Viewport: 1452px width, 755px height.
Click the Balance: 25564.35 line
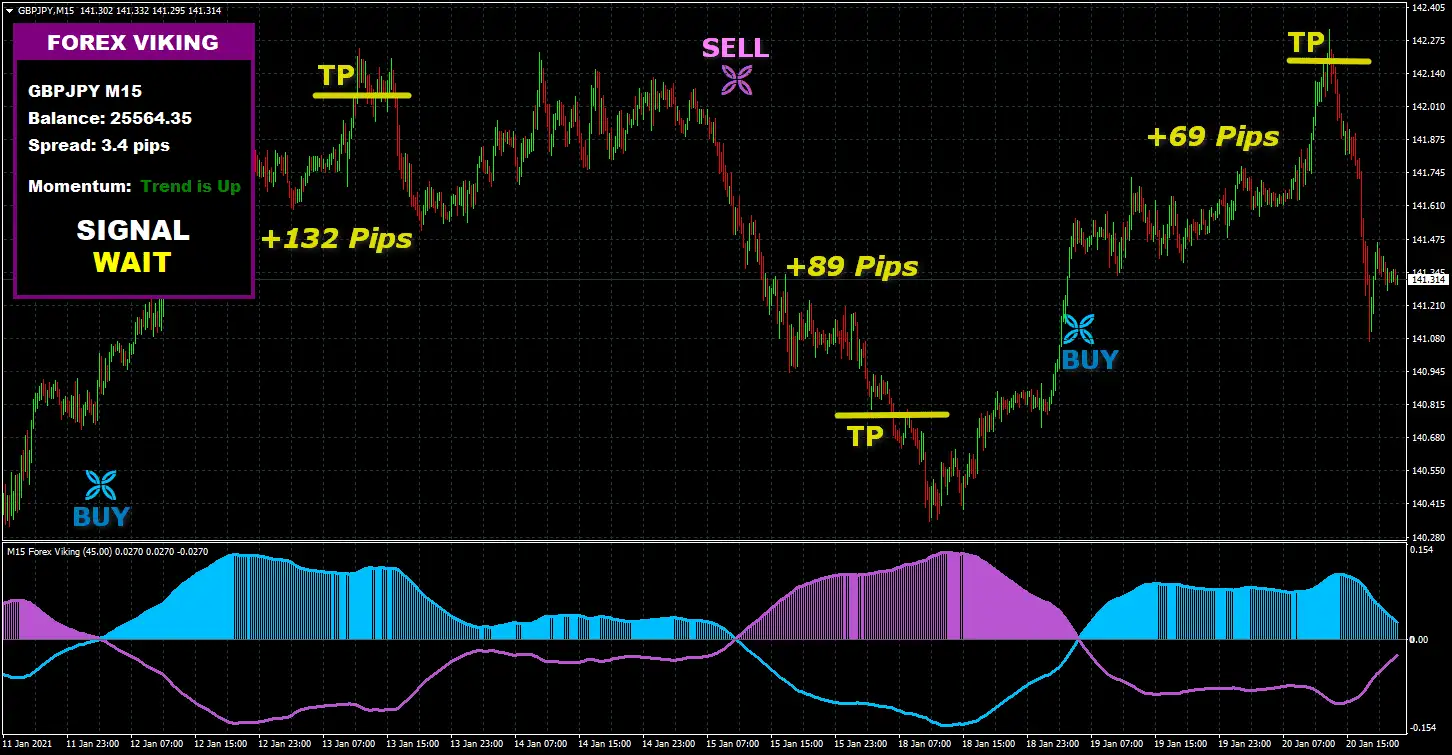[110, 118]
